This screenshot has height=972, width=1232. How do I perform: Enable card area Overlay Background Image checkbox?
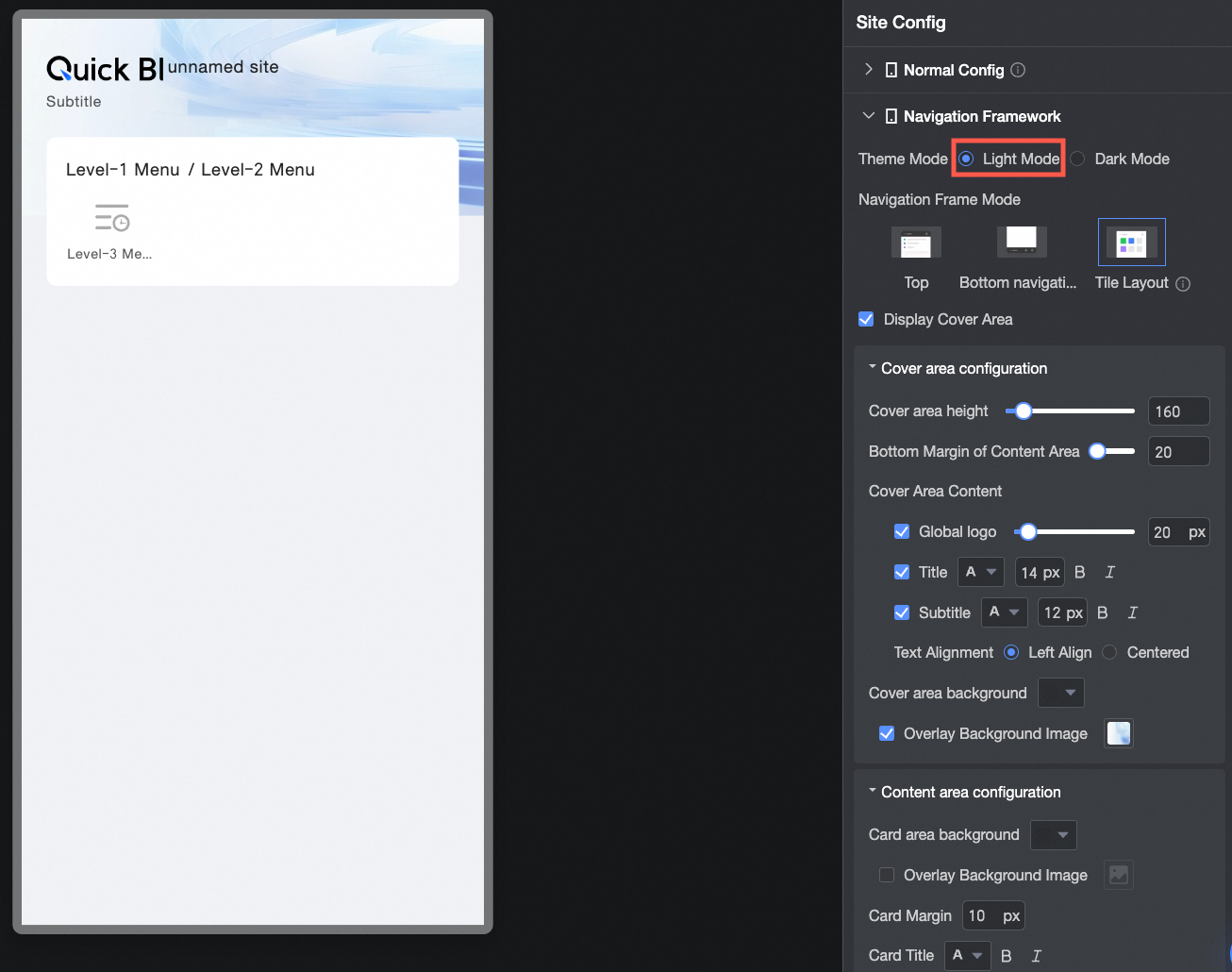point(887,875)
